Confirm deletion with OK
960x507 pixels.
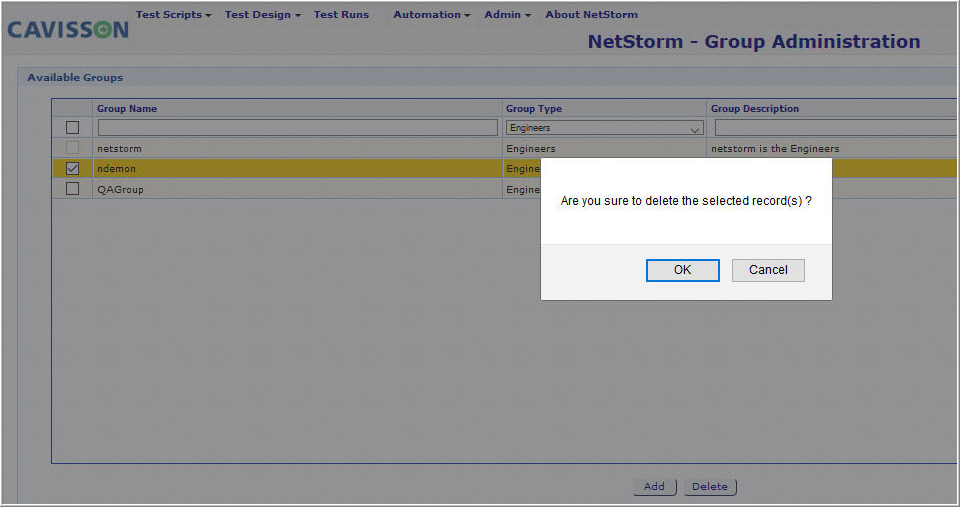[683, 270]
